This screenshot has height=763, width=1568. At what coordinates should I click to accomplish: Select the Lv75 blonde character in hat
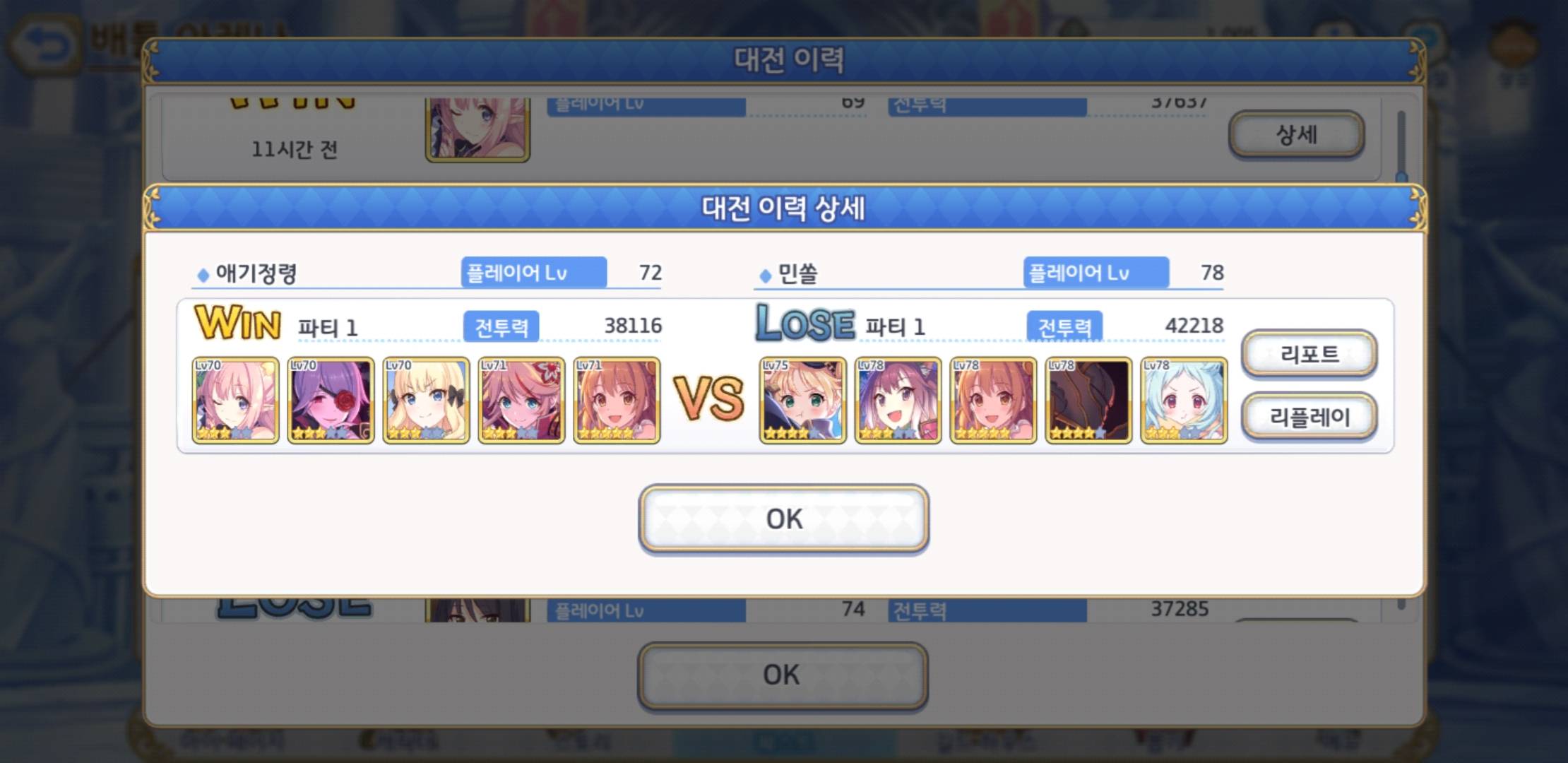802,400
